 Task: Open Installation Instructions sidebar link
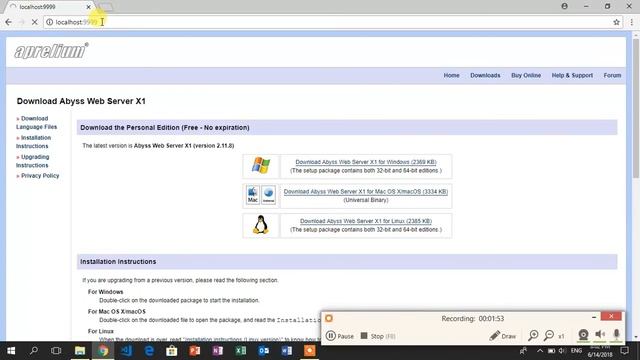(33, 142)
